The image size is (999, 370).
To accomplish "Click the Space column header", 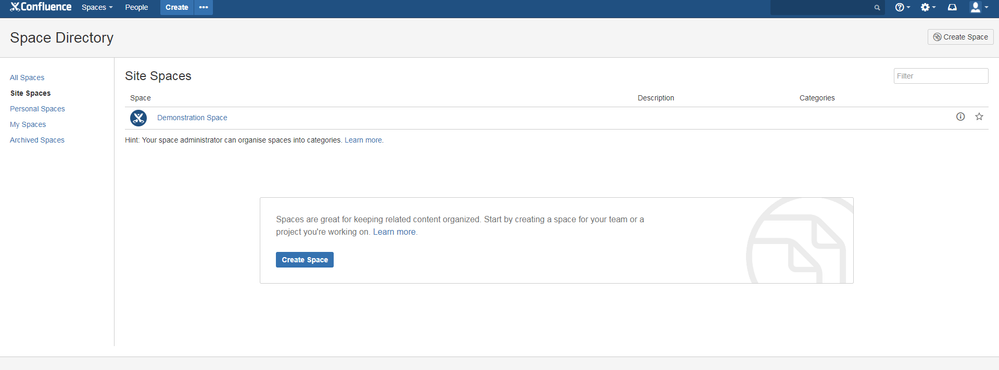I will tap(140, 98).
